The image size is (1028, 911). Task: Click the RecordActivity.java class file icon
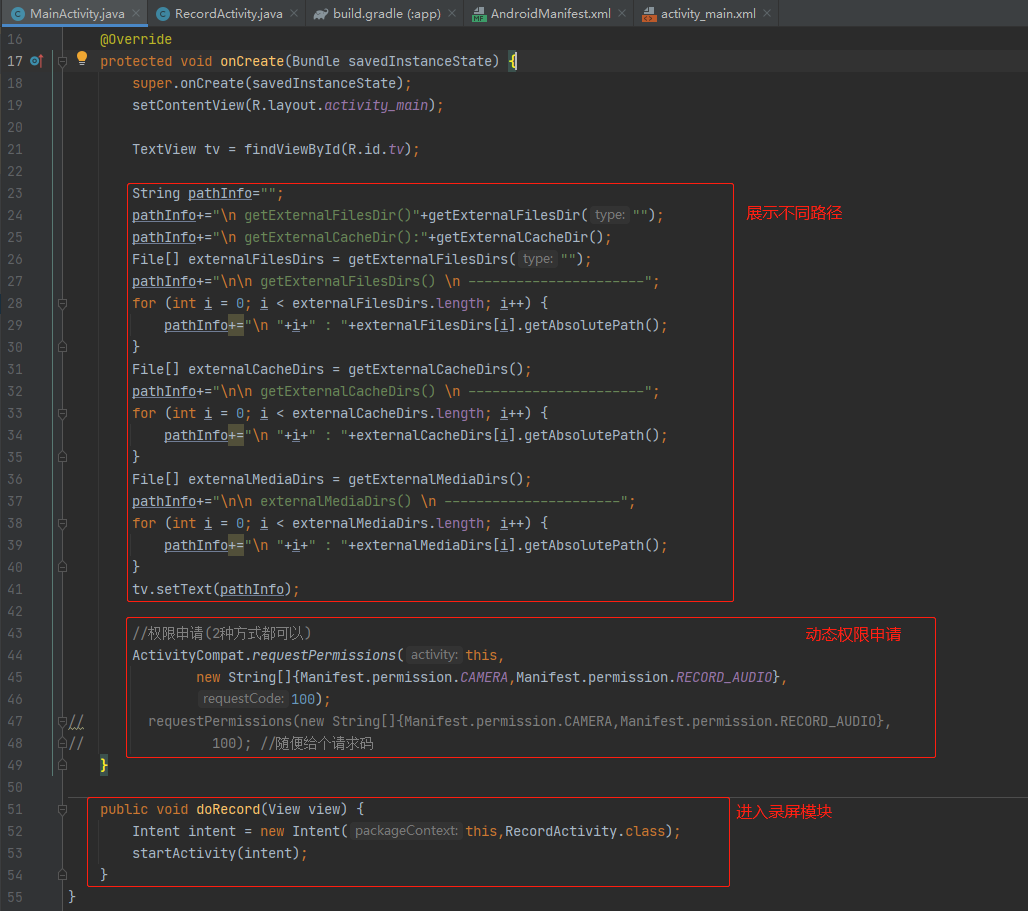click(163, 14)
